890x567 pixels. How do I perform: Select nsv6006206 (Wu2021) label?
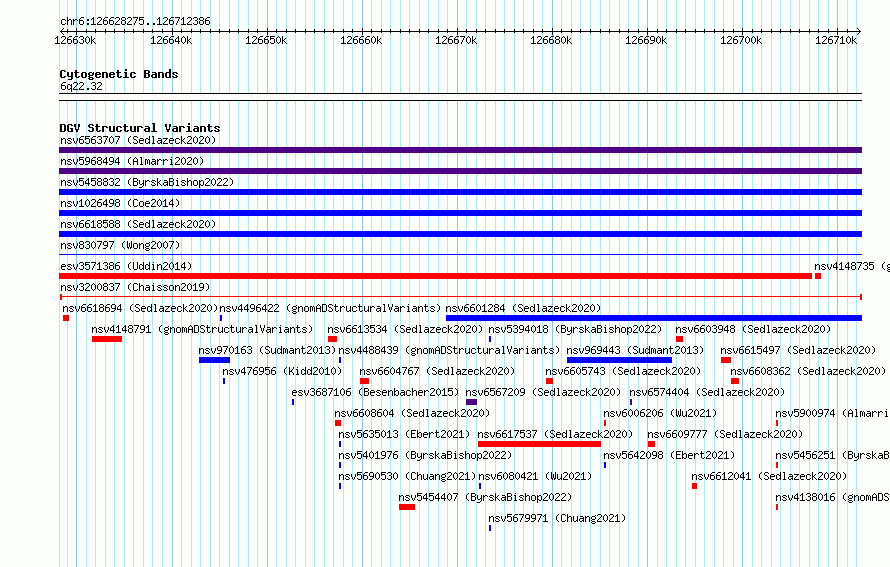[x=660, y=413]
